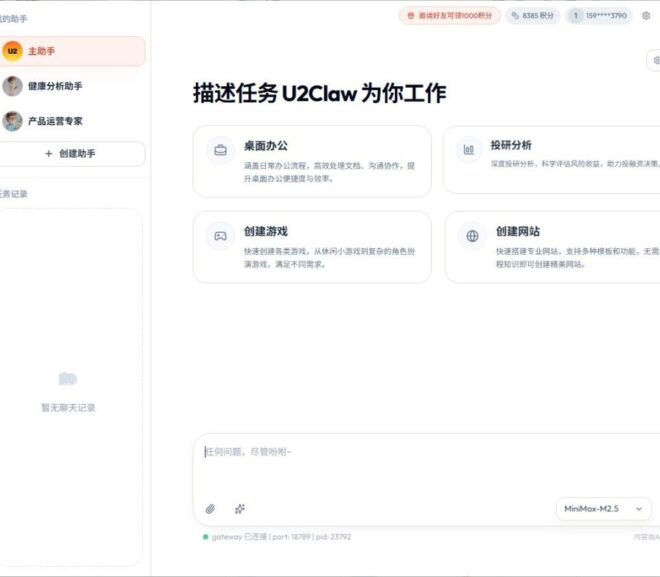The image size is (660, 577).
Task: Open the 产品运营专家 assistant
Action: pos(72,121)
